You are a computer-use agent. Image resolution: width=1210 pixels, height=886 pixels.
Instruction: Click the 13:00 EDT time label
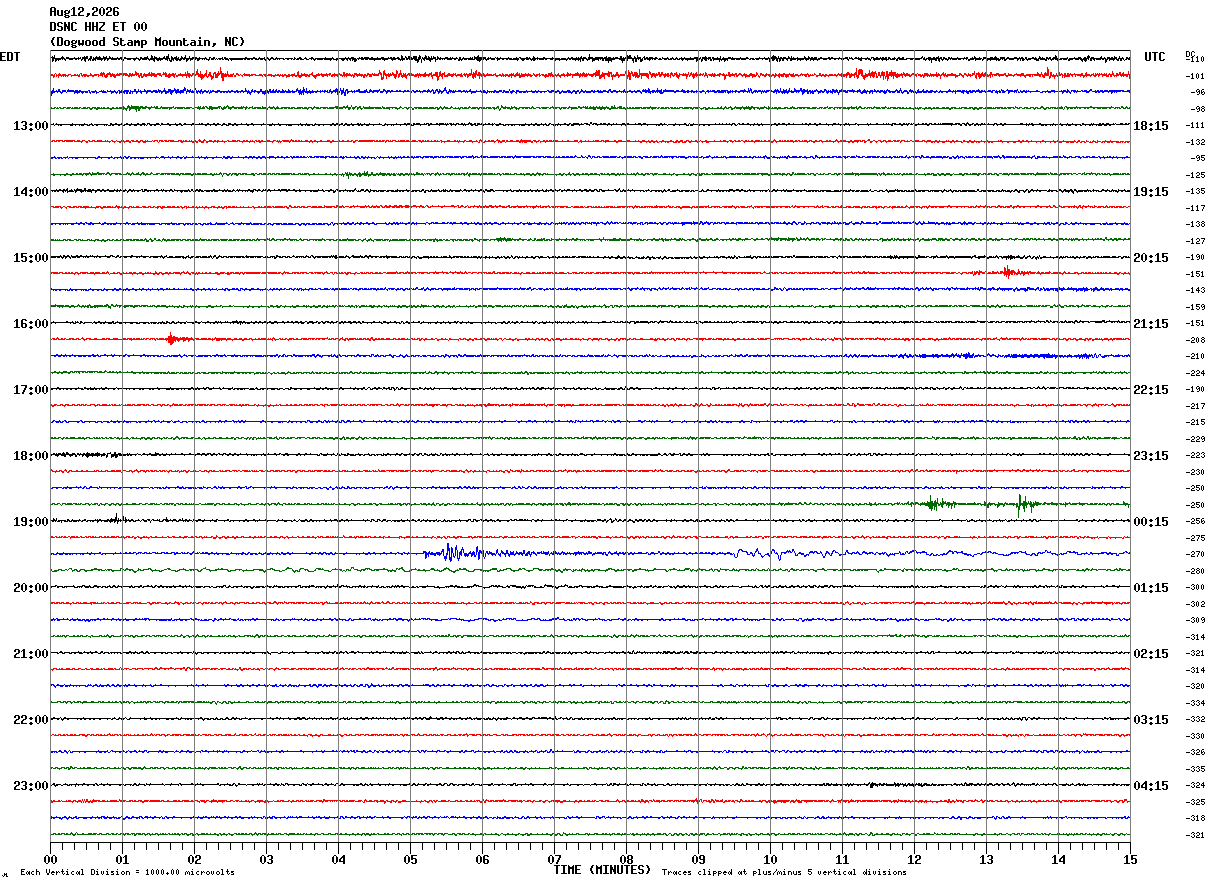31,125
